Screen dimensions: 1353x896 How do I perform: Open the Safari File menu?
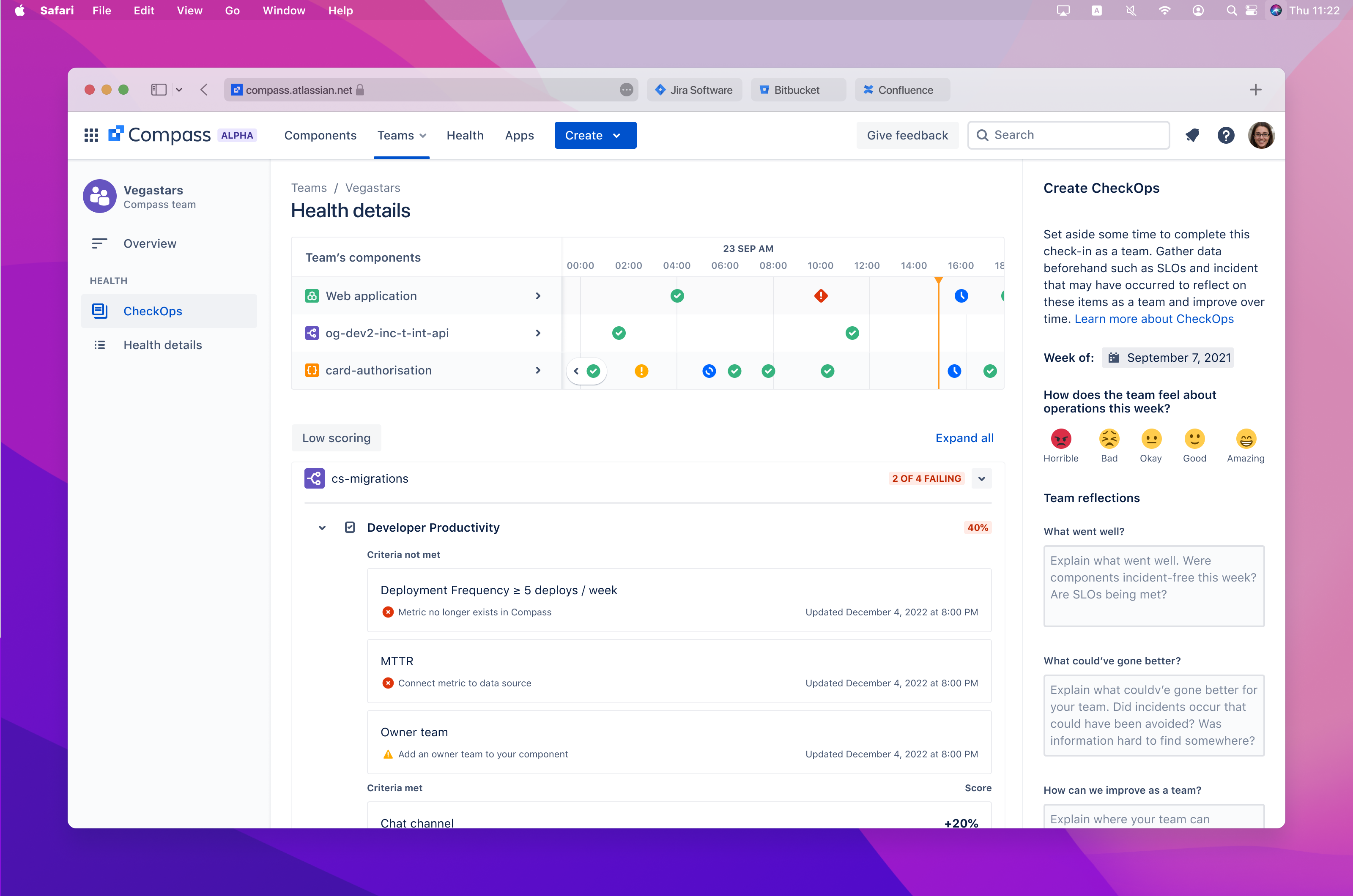(x=102, y=10)
